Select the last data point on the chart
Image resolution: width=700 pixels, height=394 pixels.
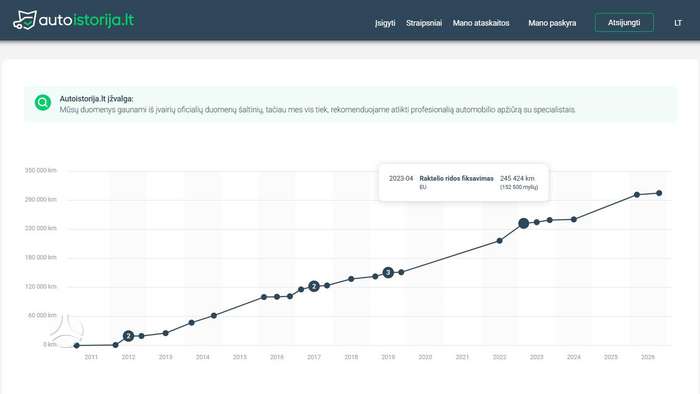[659, 193]
